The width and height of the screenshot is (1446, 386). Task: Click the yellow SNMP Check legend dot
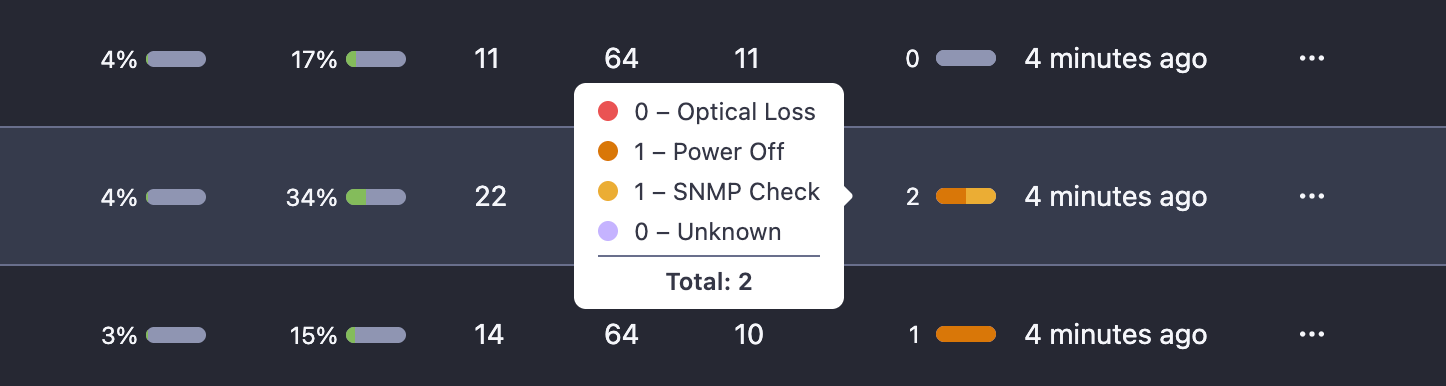coord(608,192)
